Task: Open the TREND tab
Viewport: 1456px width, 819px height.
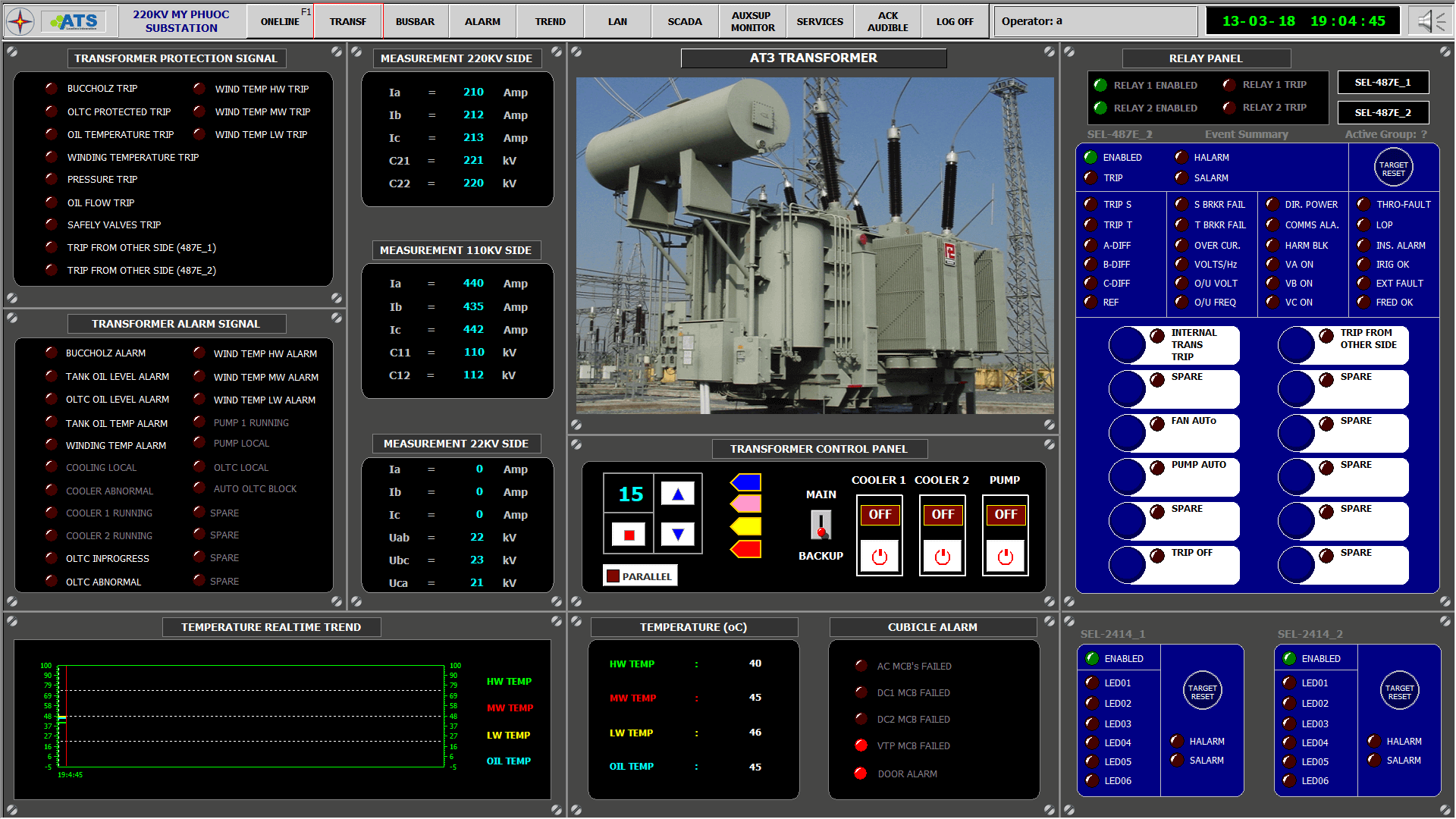Action: click(550, 21)
